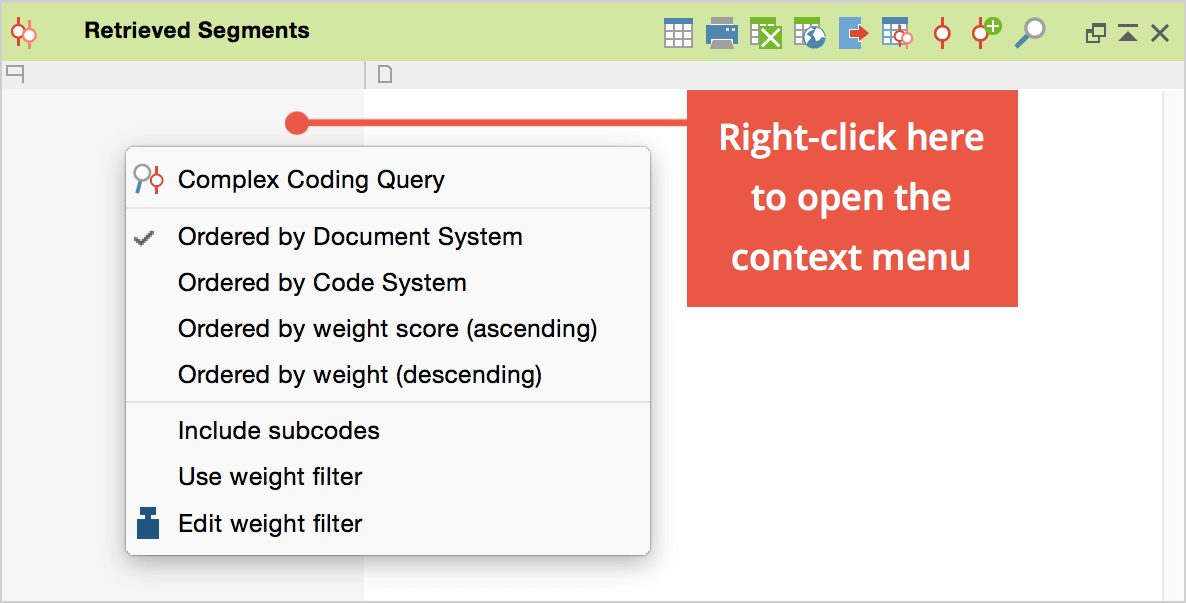Open the table overview icon in toolbar
The image size is (1186, 603).
coord(678,33)
